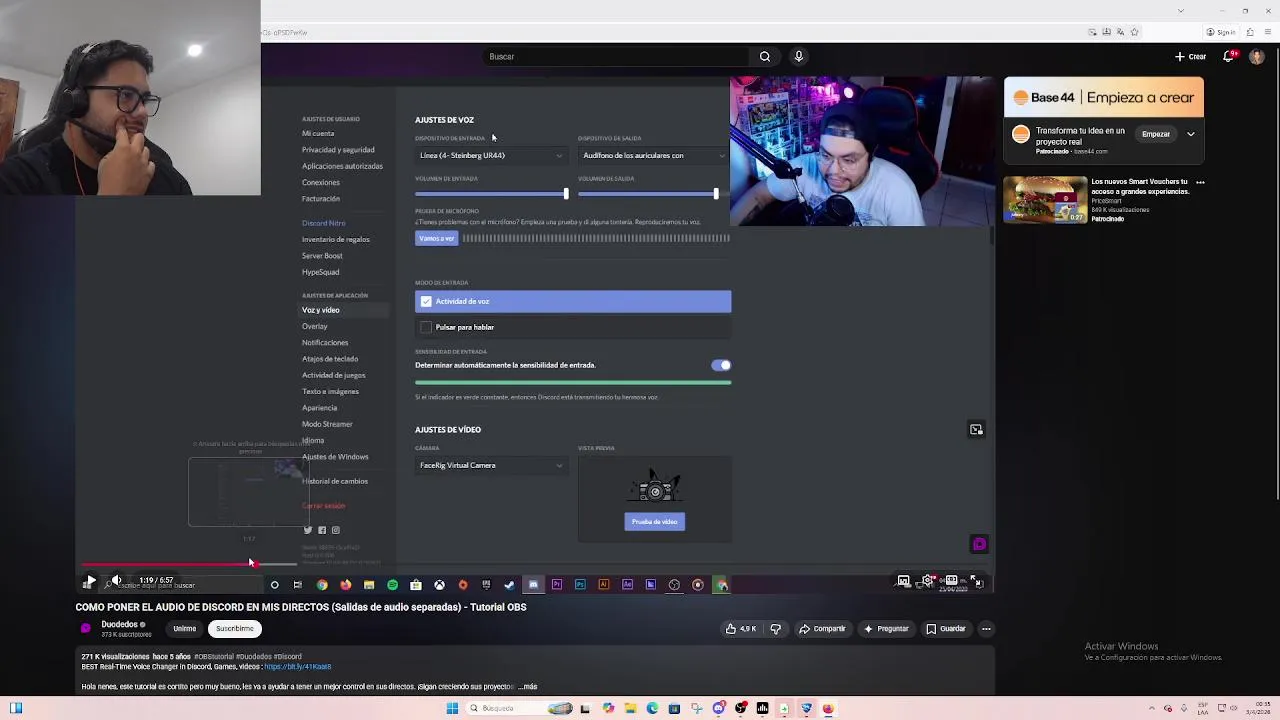Open Firefox in the recorded taskbar
1280x720 pixels.
point(346,585)
